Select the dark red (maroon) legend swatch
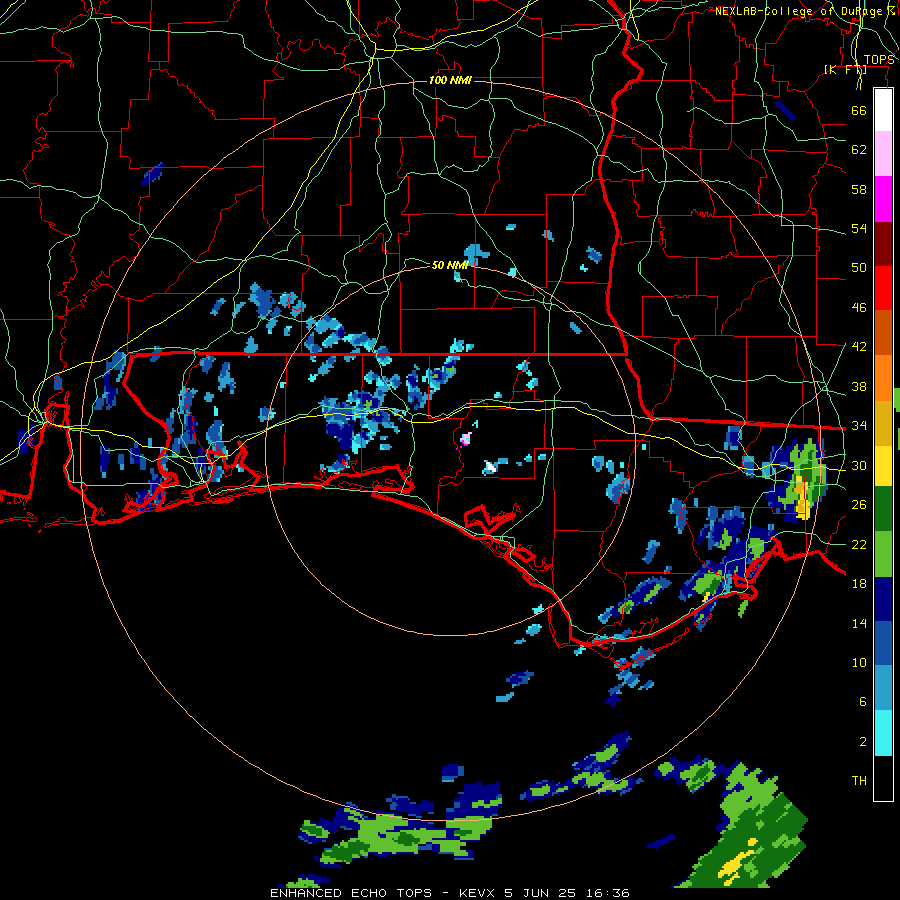900x900 pixels. click(x=883, y=243)
